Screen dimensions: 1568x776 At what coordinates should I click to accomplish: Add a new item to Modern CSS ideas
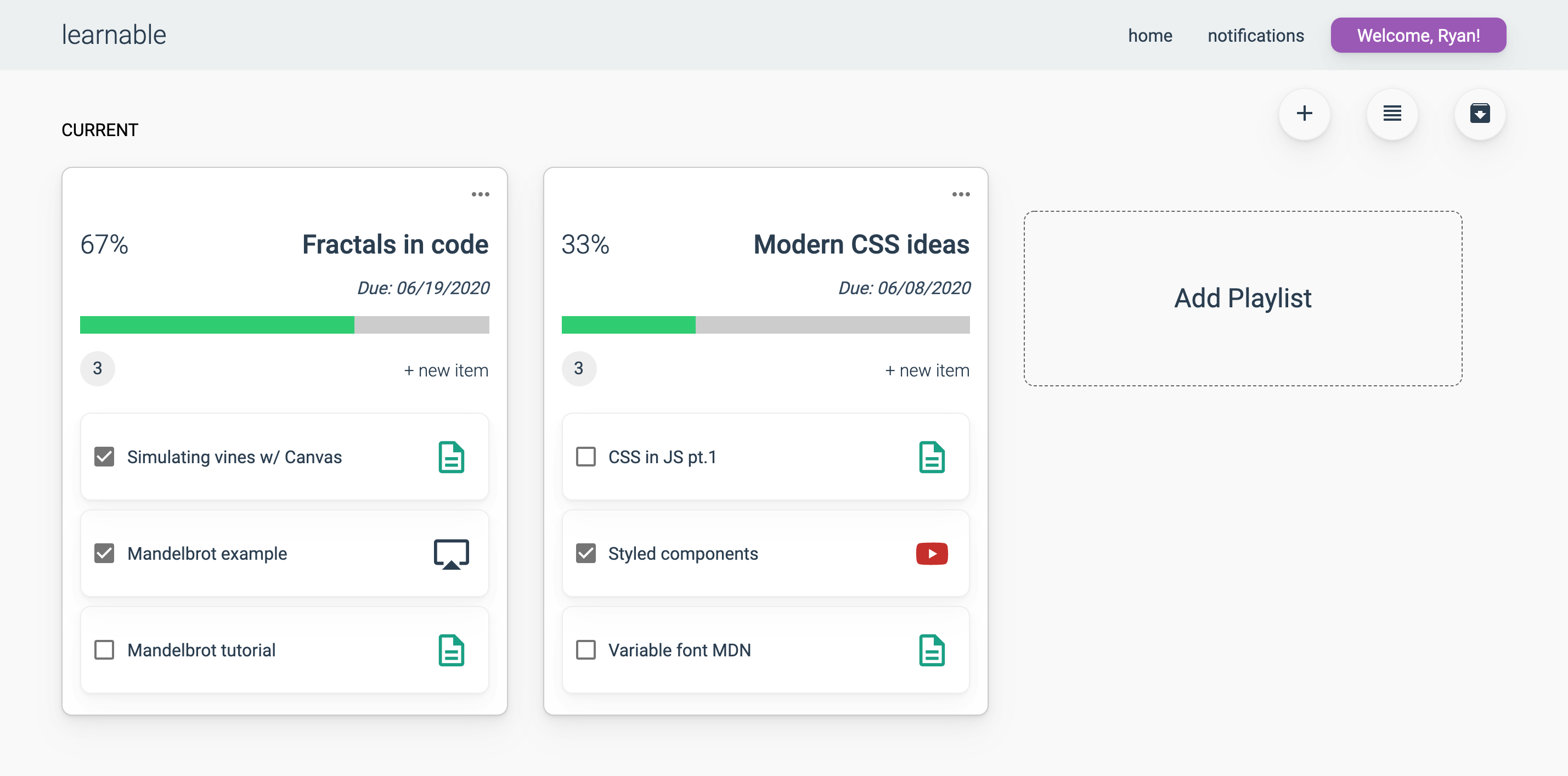(x=927, y=370)
